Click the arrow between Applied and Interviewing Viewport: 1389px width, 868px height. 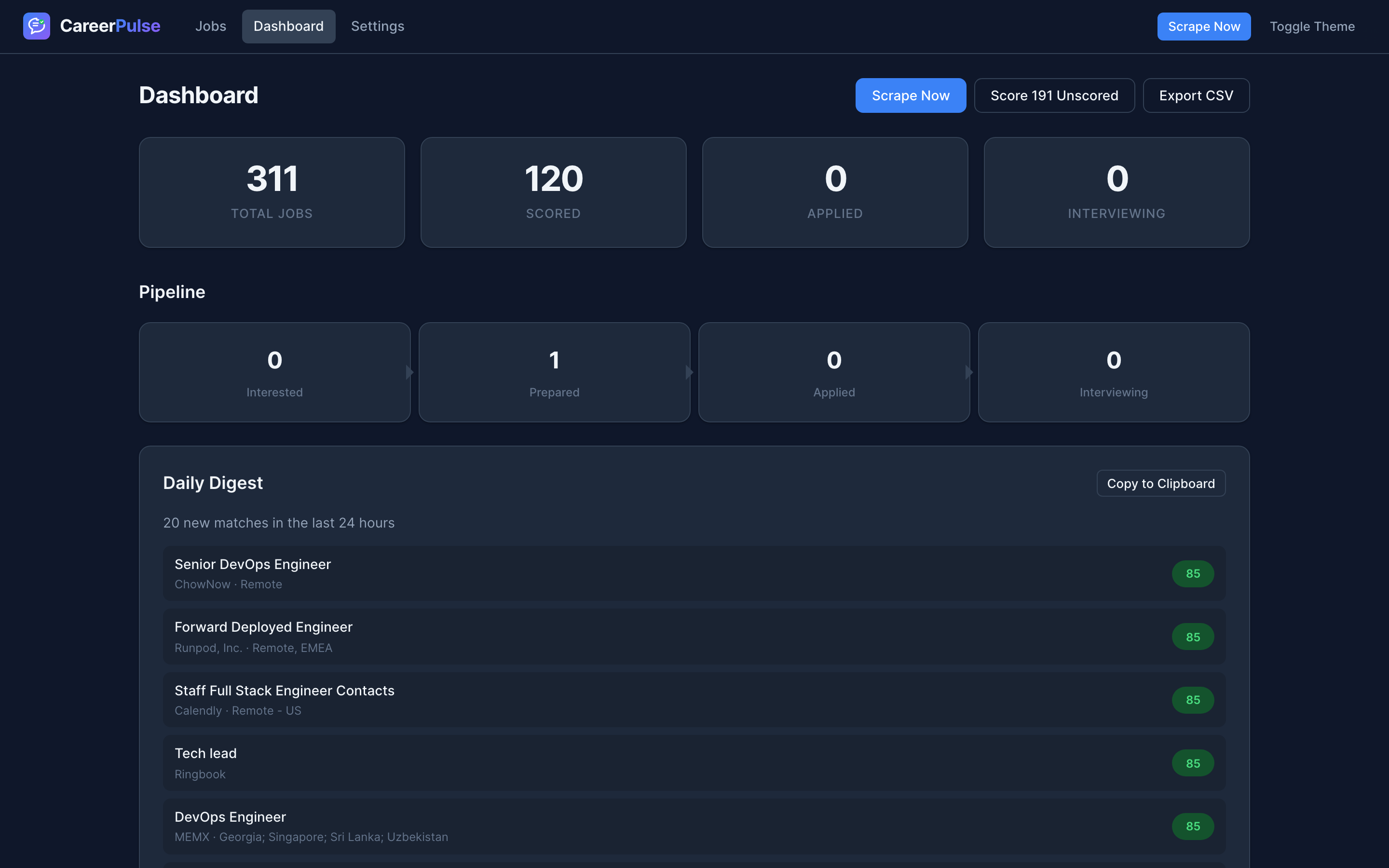click(x=969, y=372)
